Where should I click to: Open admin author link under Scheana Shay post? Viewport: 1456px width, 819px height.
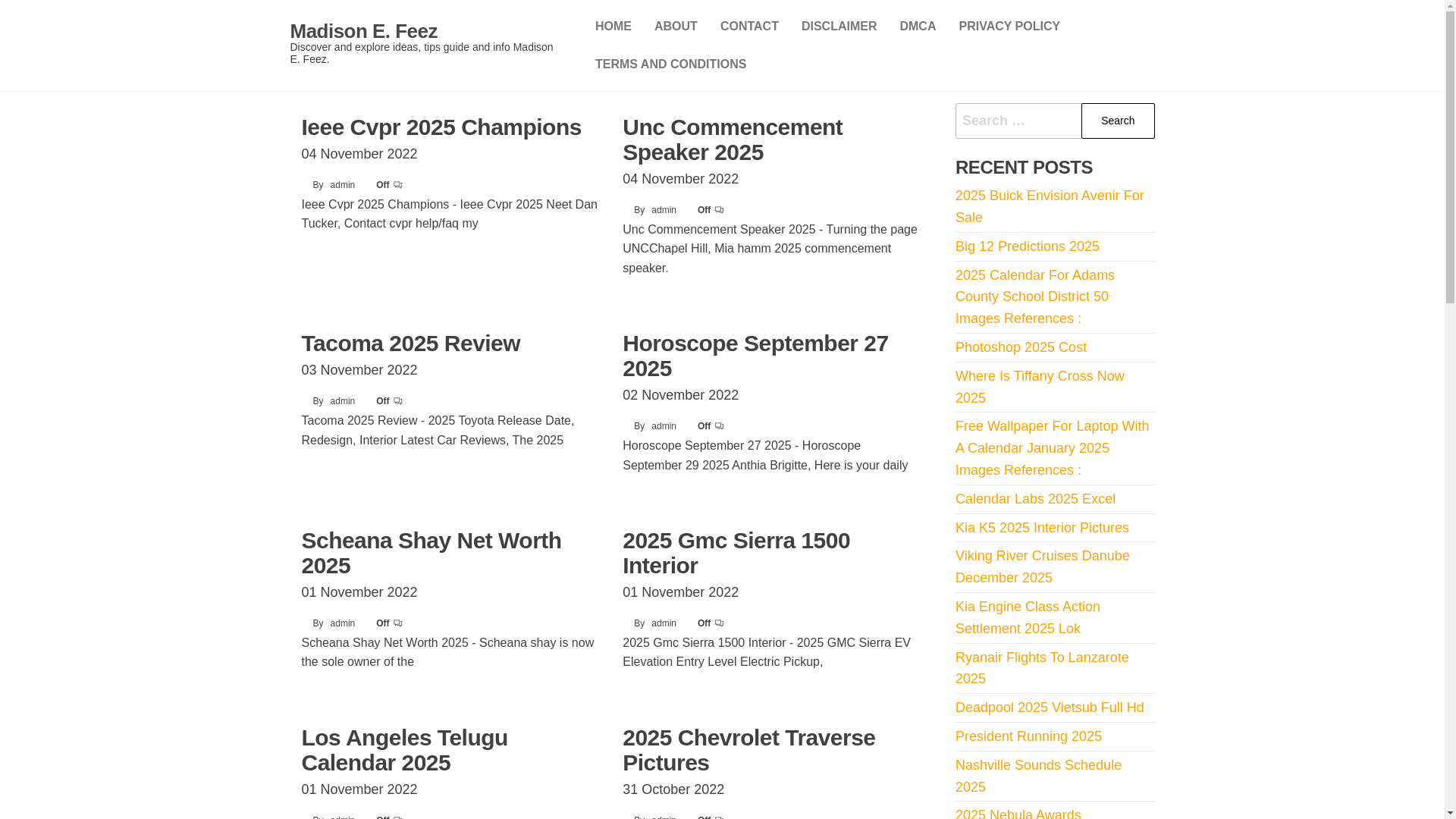343,623
